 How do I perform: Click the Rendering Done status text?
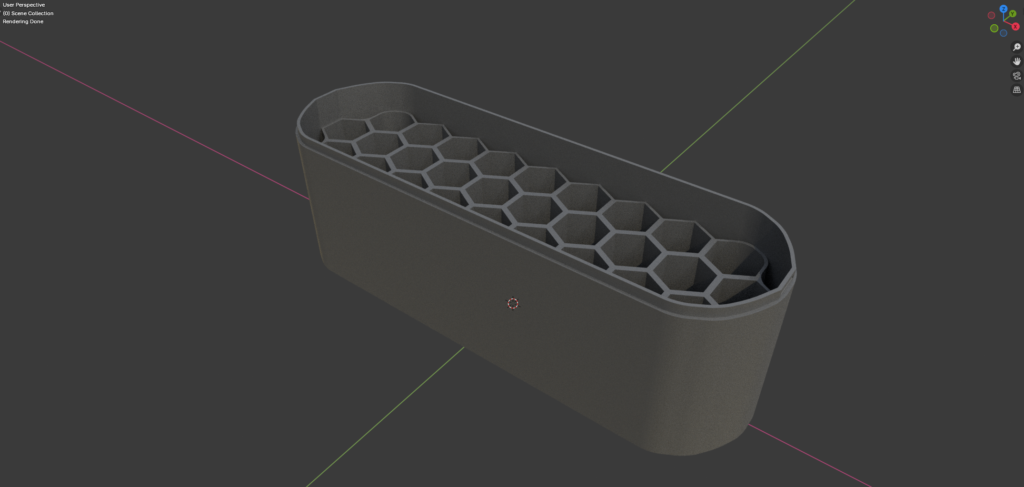click(x=24, y=21)
